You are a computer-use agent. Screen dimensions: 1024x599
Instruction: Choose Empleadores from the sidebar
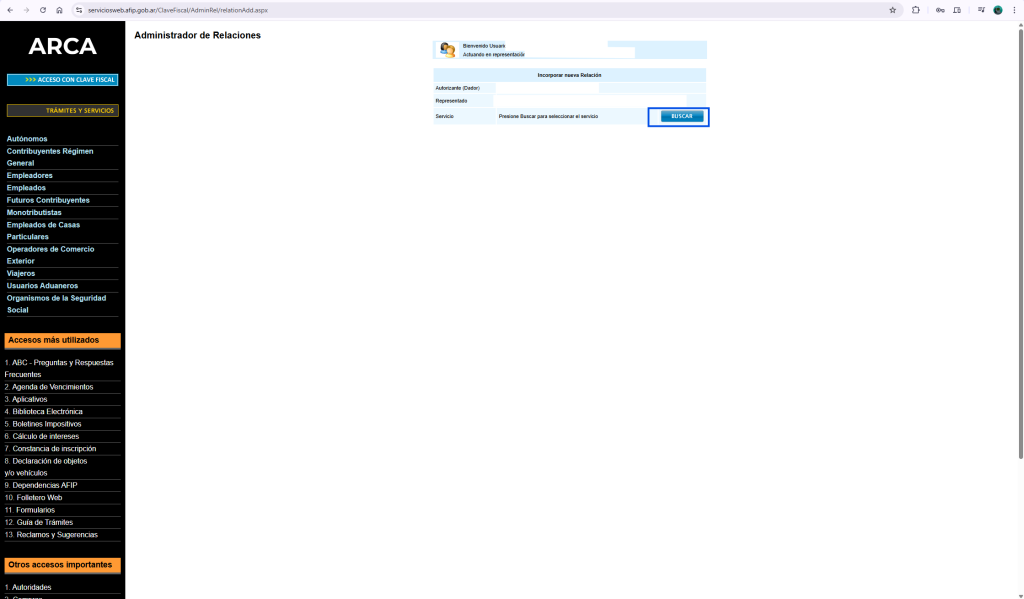(x=30, y=176)
